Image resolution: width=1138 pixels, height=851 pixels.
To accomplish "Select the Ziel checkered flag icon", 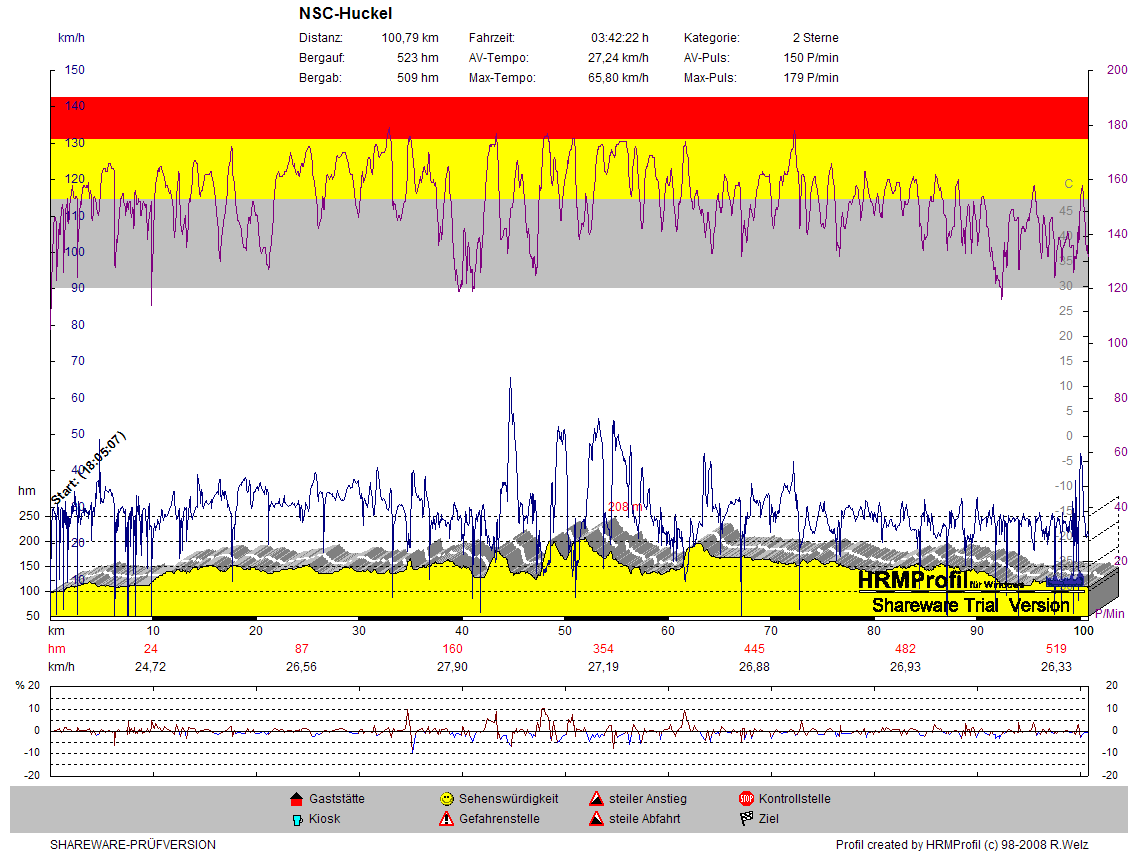I will click(746, 819).
